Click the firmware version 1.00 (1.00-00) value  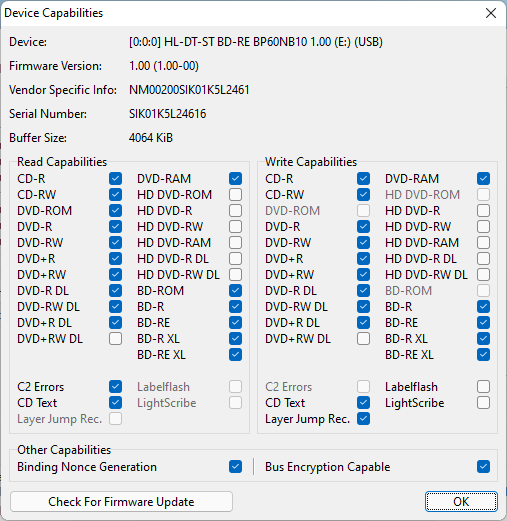(x=164, y=66)
